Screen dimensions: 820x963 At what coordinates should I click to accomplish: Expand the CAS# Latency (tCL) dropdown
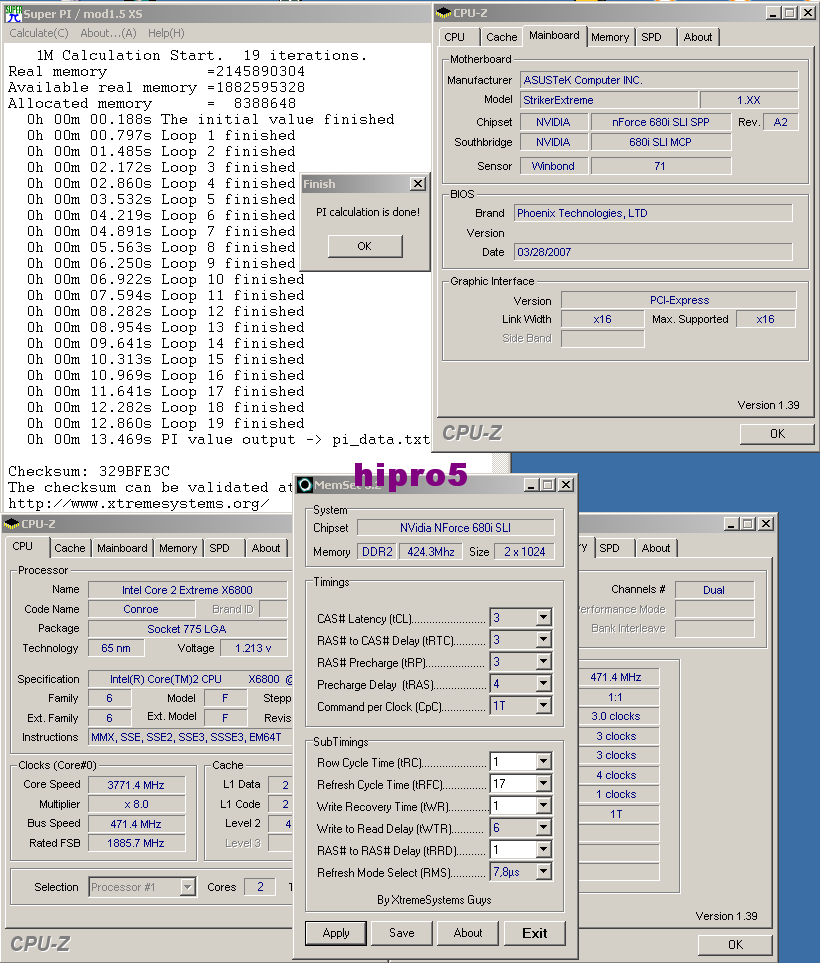point(544,617)
